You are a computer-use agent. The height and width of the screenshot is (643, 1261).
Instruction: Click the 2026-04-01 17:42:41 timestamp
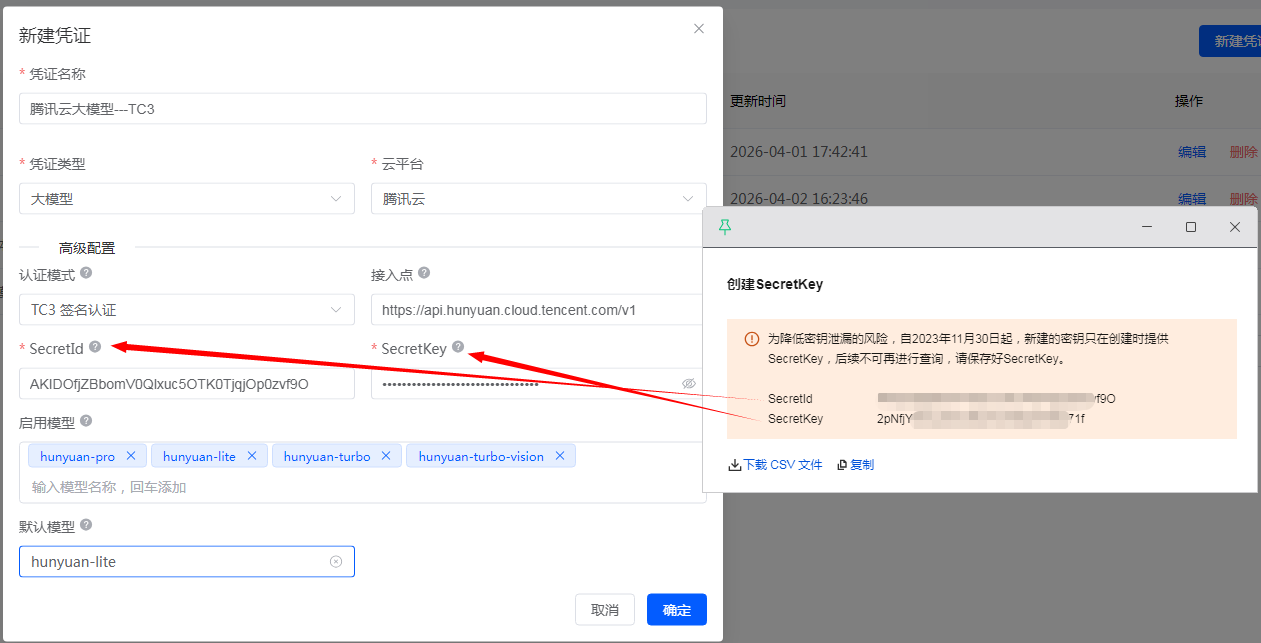[x=799, y=152]
